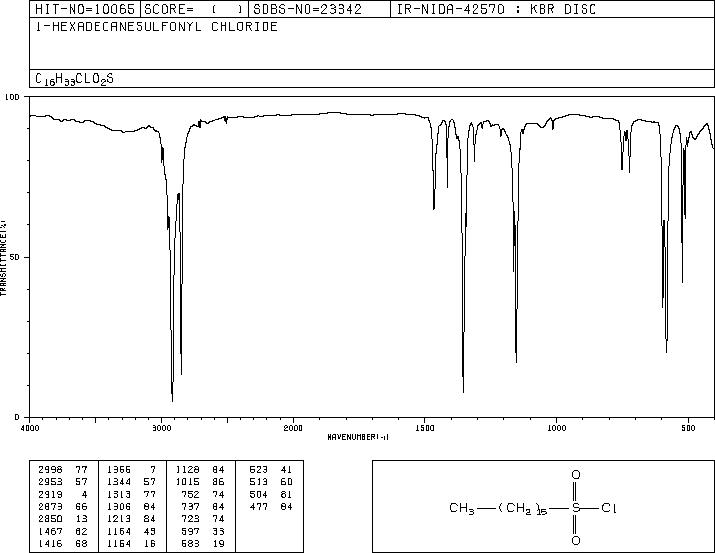The width and height of the screenshot is (715, 553).
Task: Click transmittance value 4 beside 2919
Action: pos(84,494)
